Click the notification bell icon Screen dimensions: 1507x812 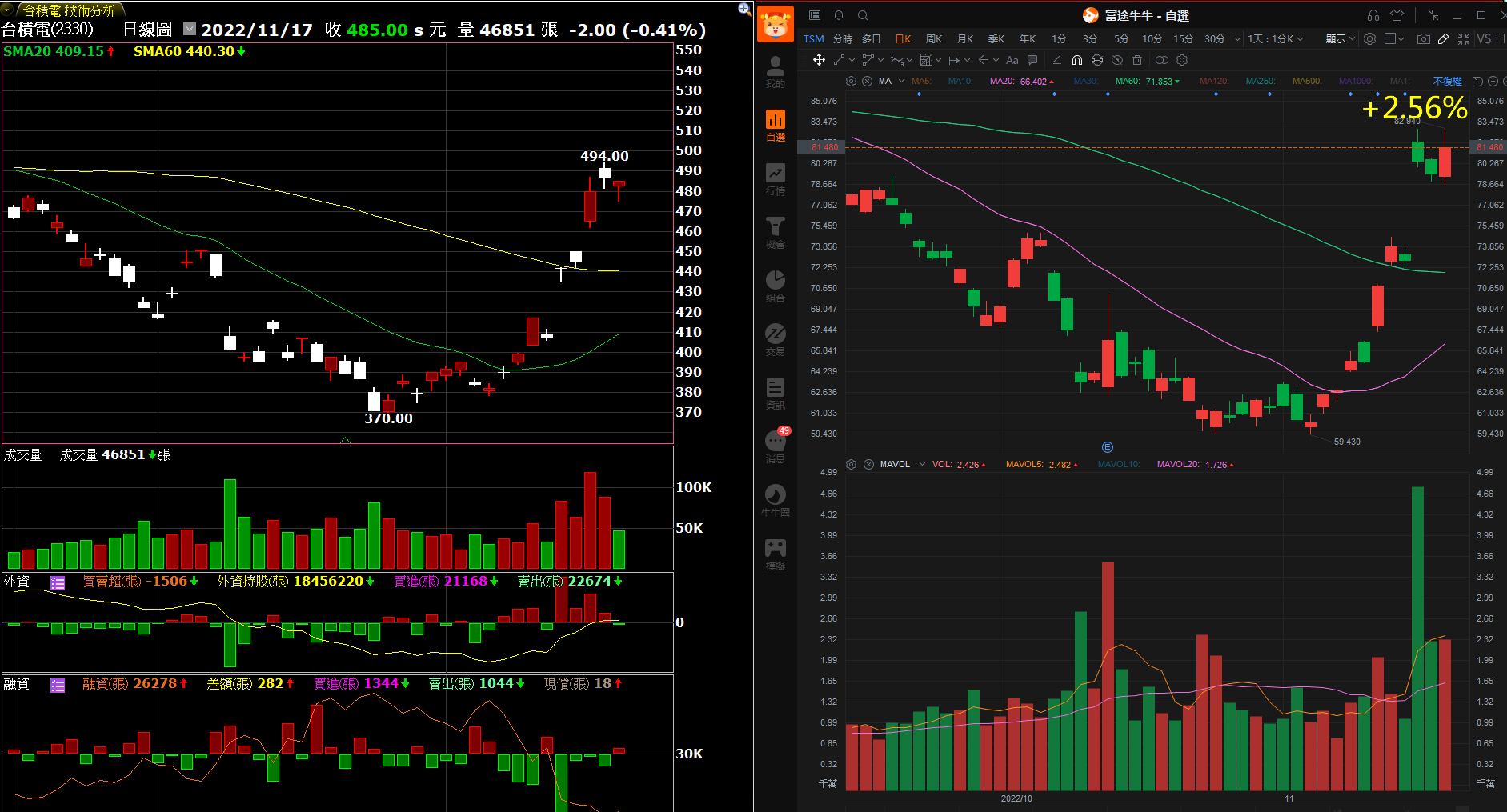pyautogui.click(x=839, y=15)
